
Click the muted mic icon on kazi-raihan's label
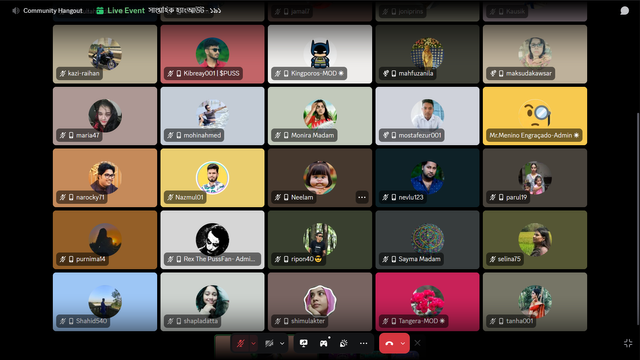63,73
